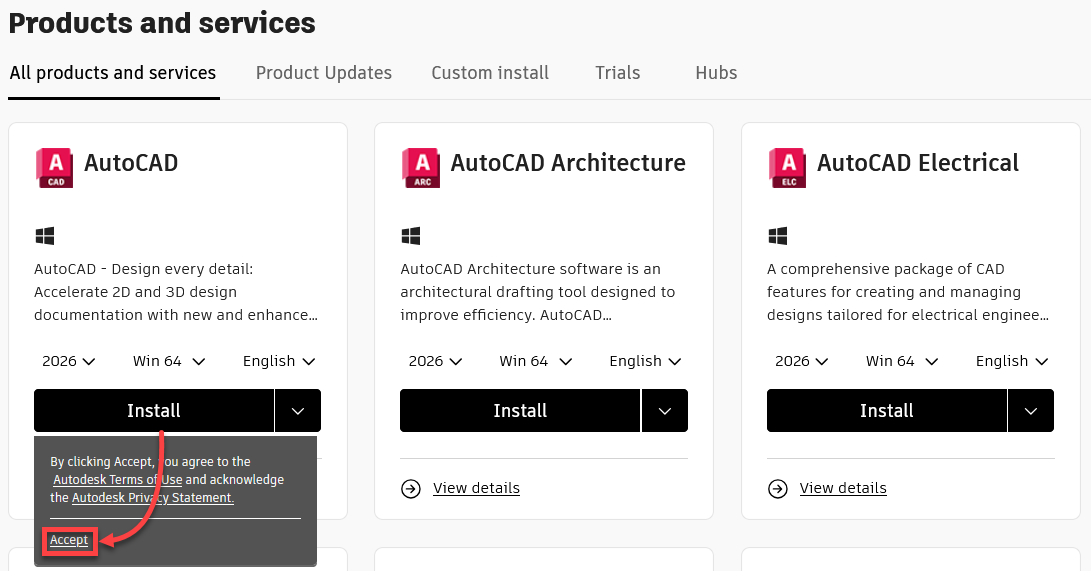
Task: Click the AutoCAD Architecture logo icon
Action: (421, 168)
